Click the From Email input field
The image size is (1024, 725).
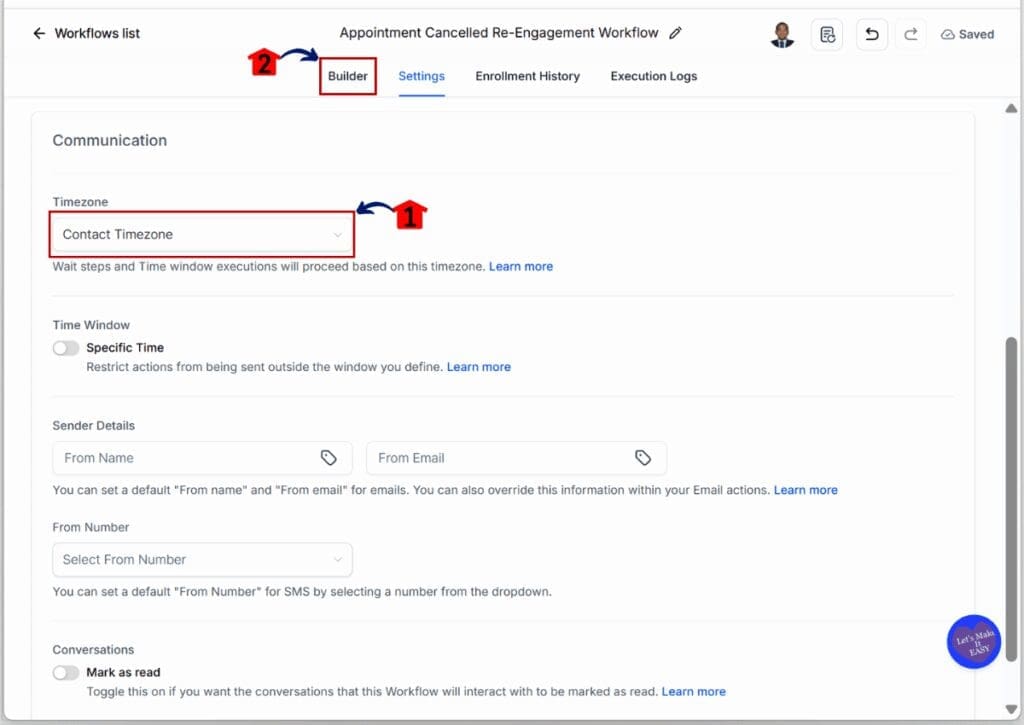coord(517,458)
